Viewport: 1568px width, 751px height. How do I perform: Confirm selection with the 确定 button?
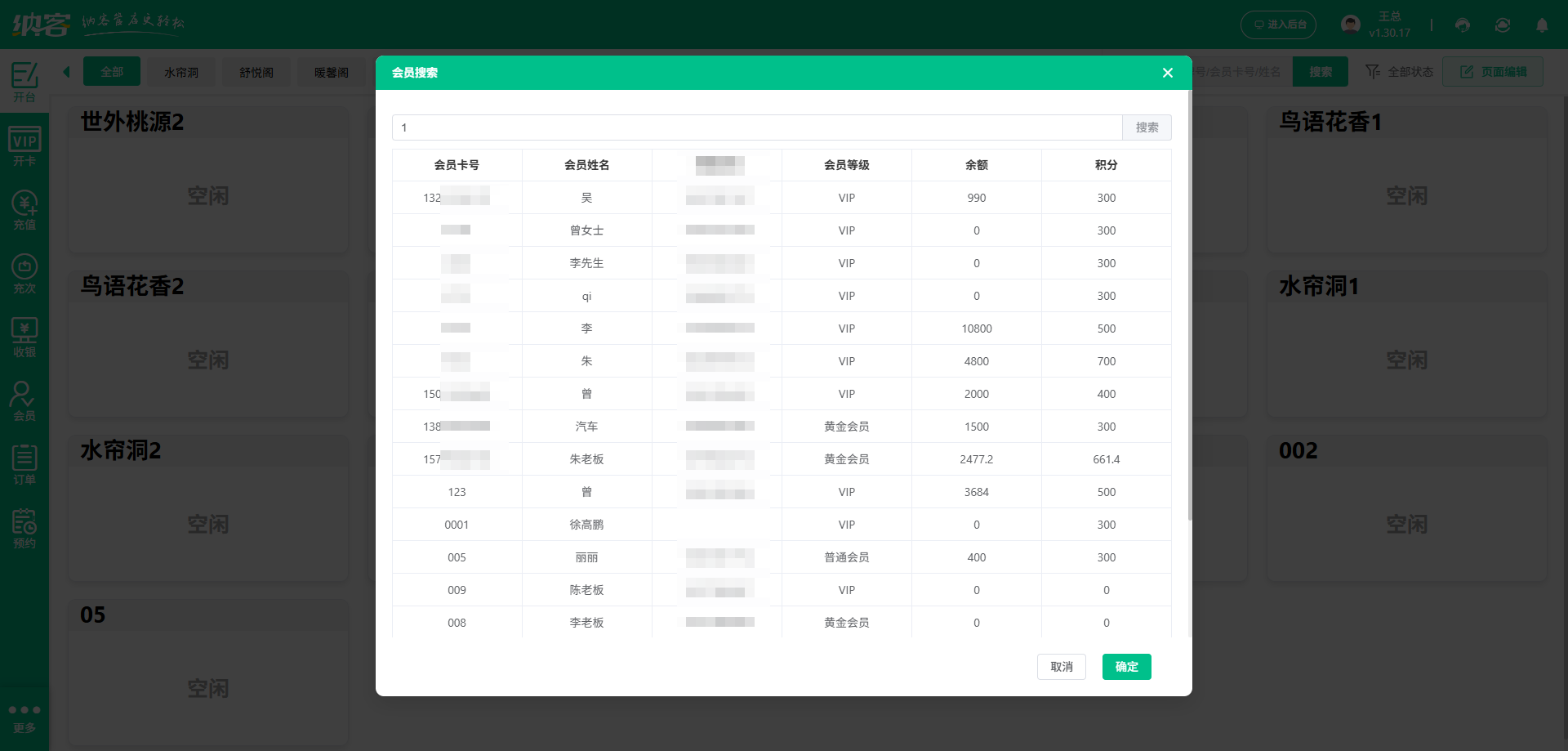pyautogui.click(x=1126, y=666)
